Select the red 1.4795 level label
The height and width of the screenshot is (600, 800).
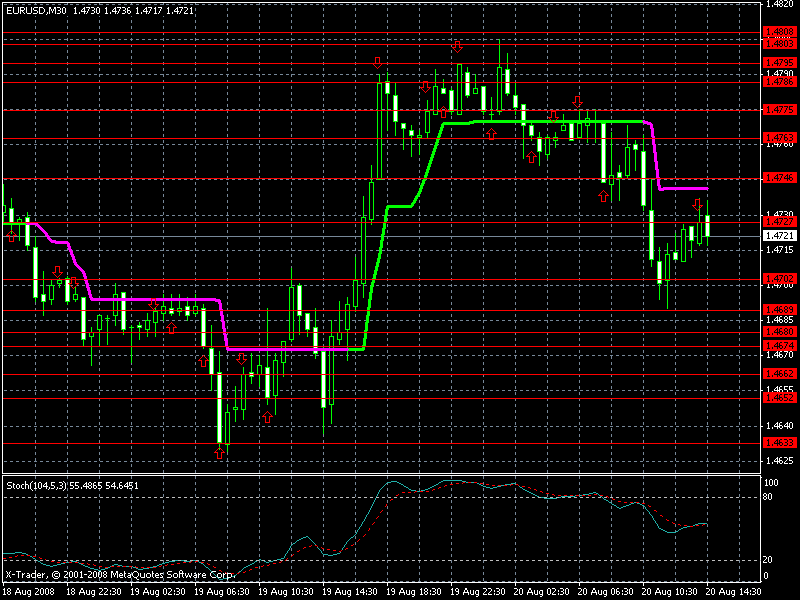coord(779,63)
